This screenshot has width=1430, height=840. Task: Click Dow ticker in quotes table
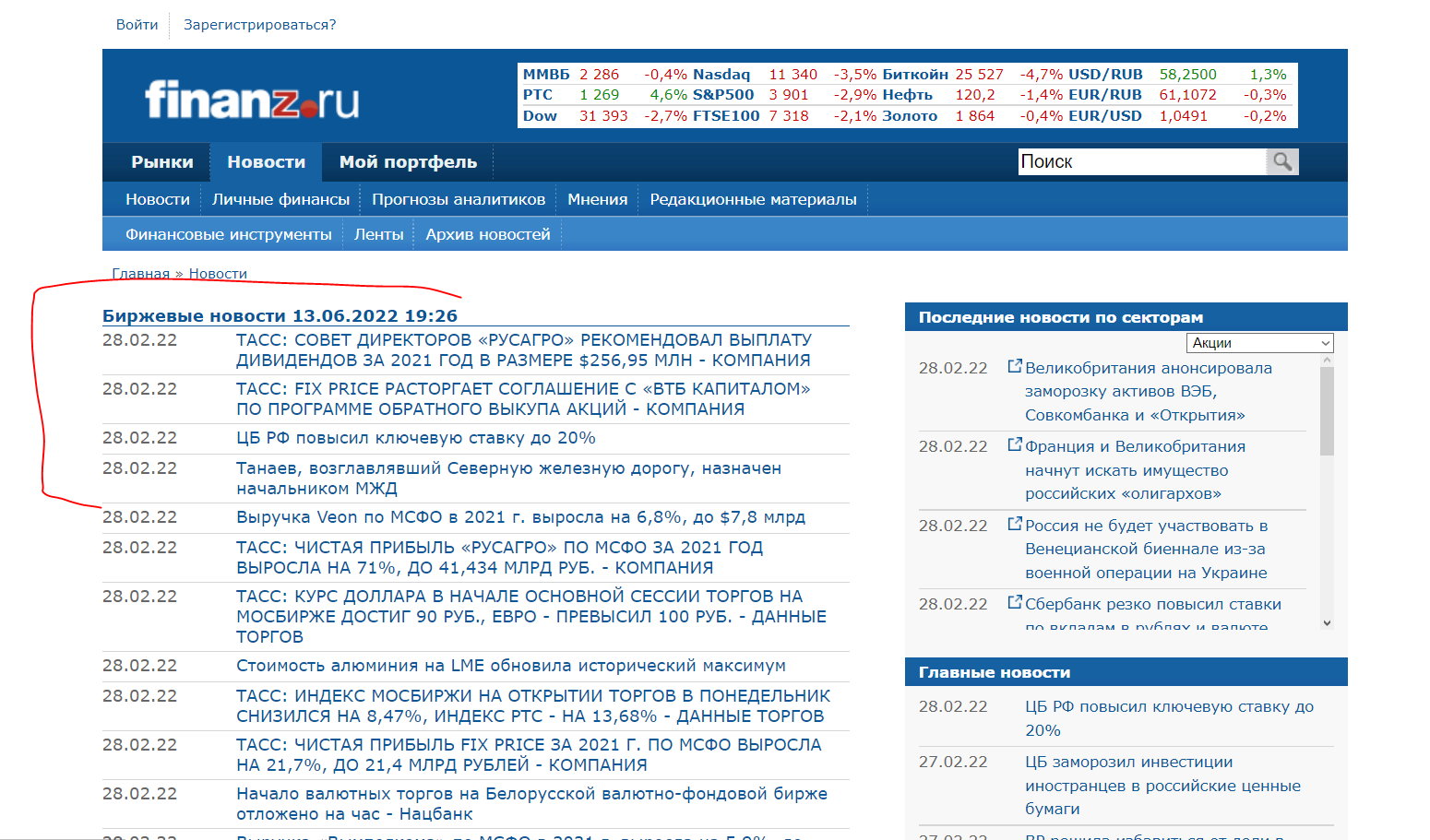(x=540, y=116)
